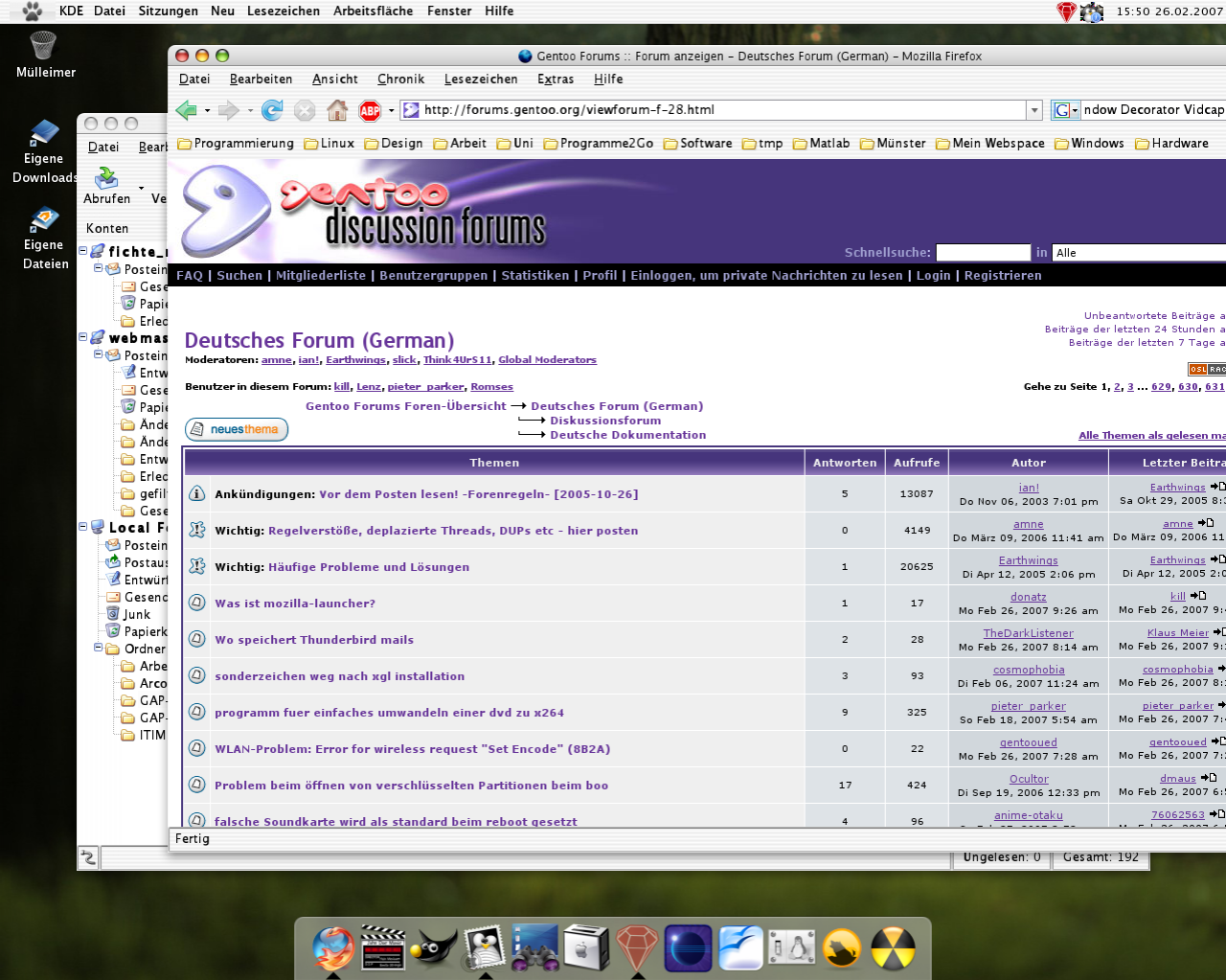The width and height of the screenshot is (1226, 980).
Task: Open the Datei menu in Thunderbird window
Action: (x=103, y=148)
